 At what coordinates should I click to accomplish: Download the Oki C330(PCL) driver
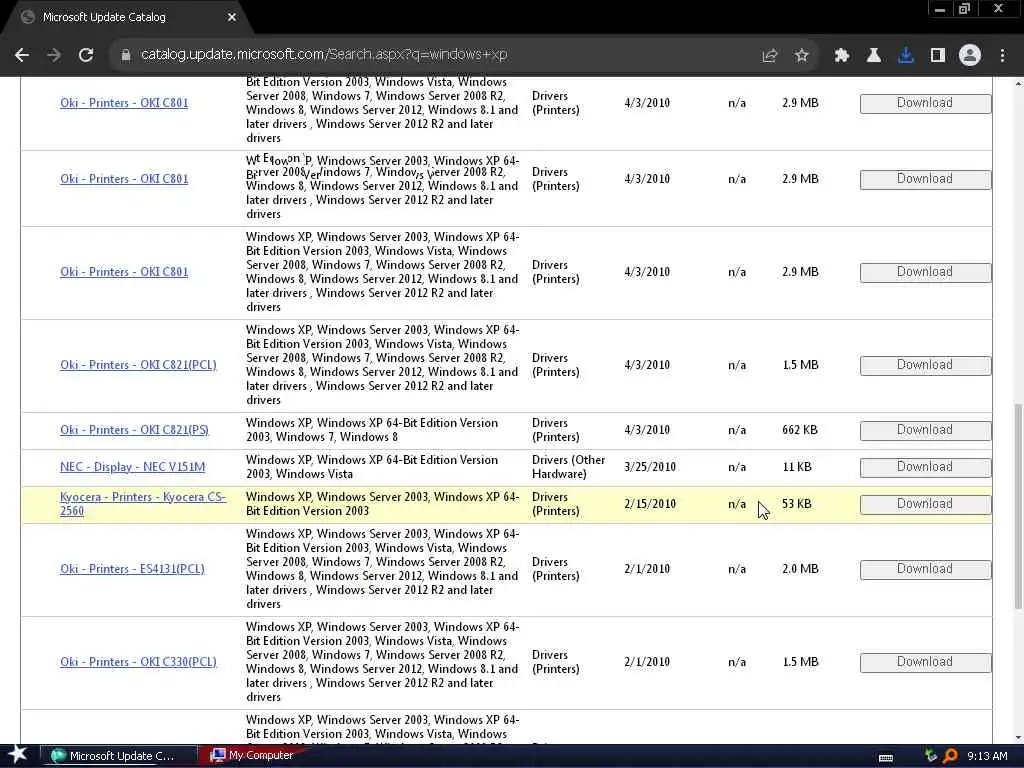925,662
